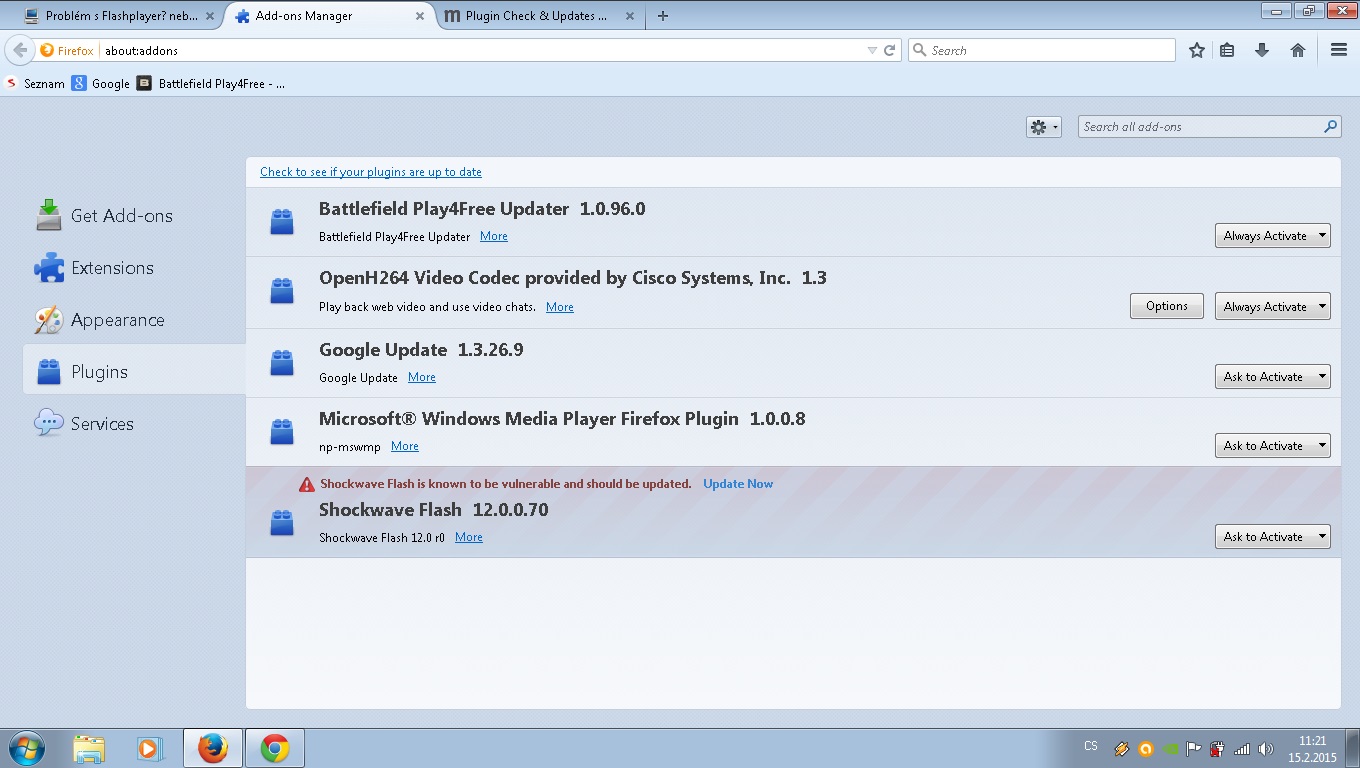1360x768 pixels.
Task: Open Windows Explorer from the taskbar
Action: point(89,748)
